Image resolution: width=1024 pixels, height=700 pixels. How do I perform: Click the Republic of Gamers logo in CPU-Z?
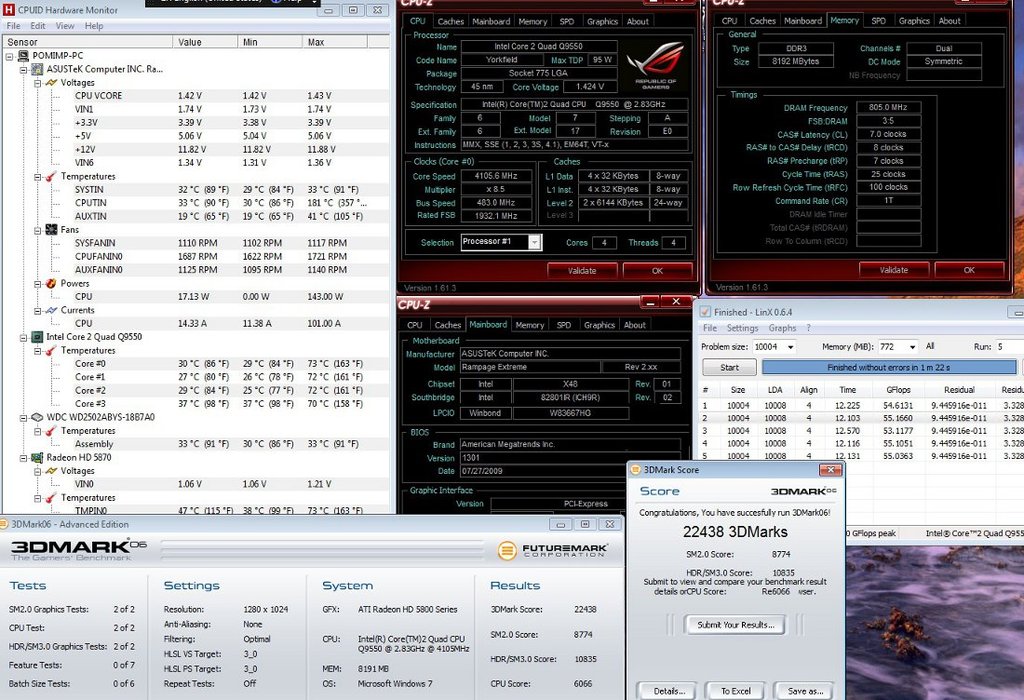655,63
